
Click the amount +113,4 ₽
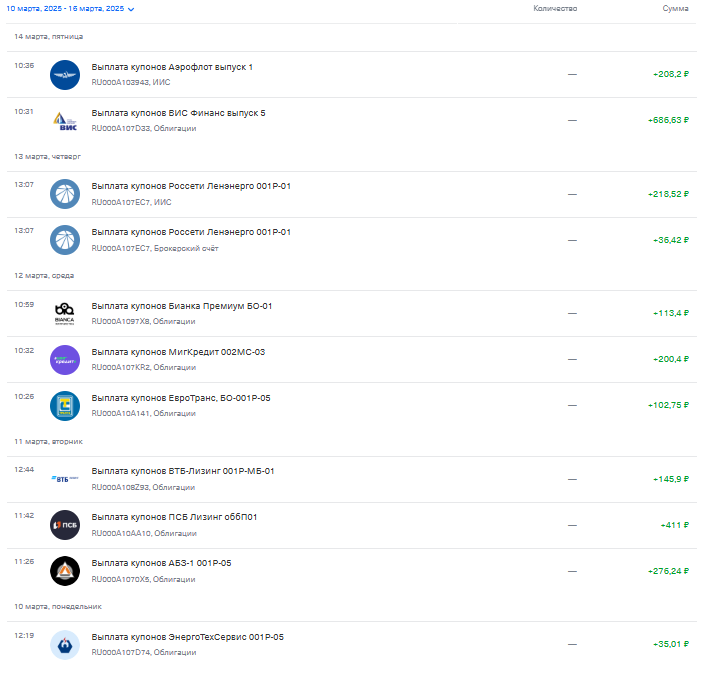(x=671, y=313)
